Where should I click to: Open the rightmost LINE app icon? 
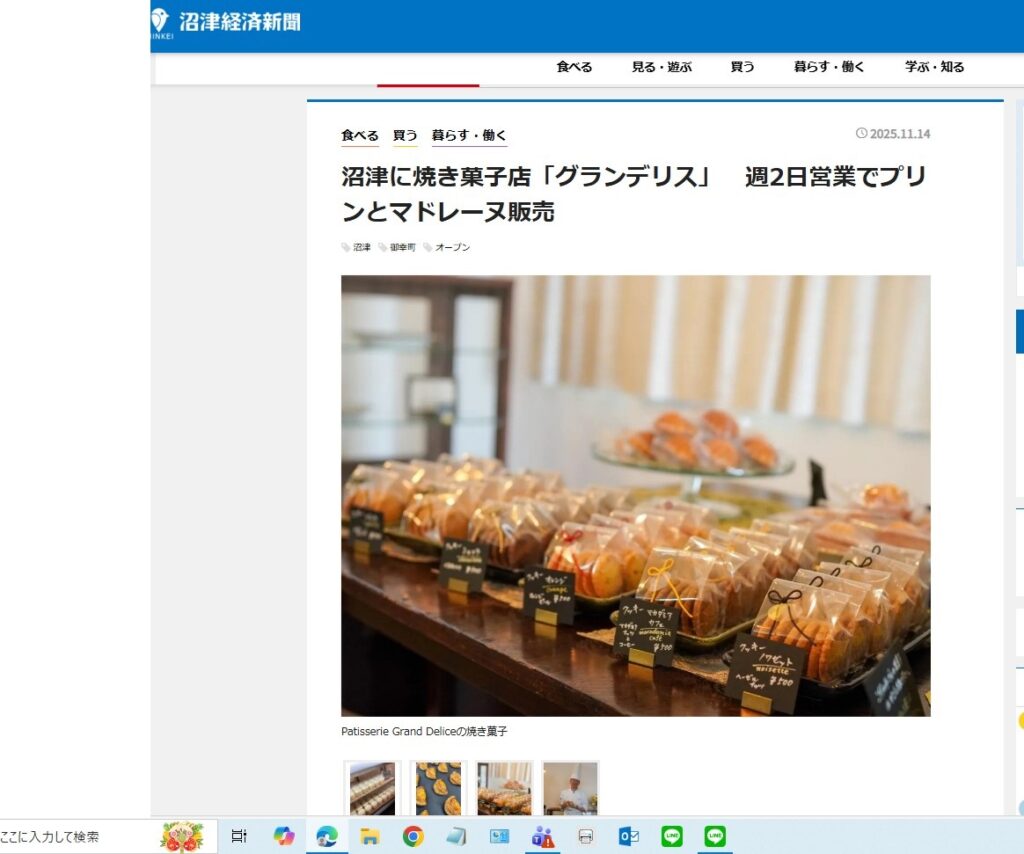click(715, 836)
